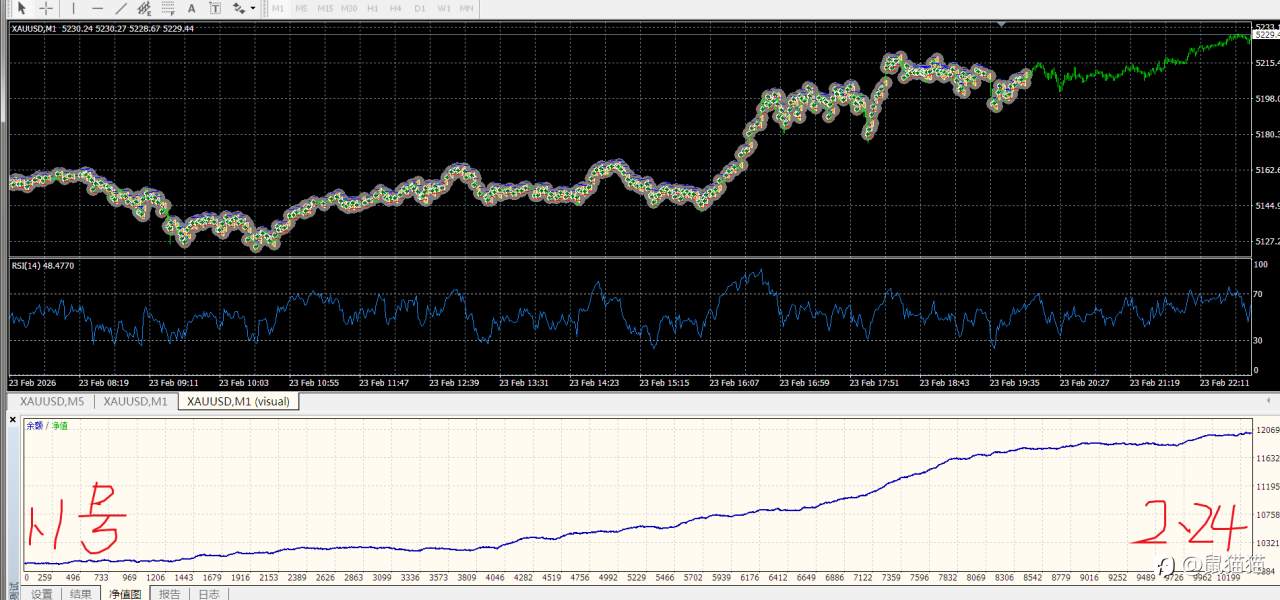The height and width of the screenshot is (600, 1280).
Task: Switch chart to H4 timeframe
Action: (x=396, y=7)
